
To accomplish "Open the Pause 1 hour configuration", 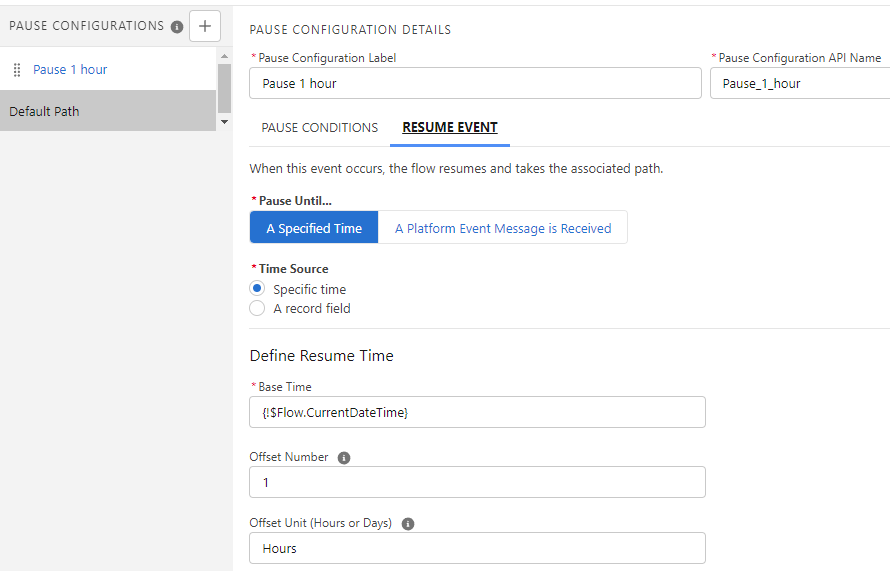I will click(x=70, y=70).
